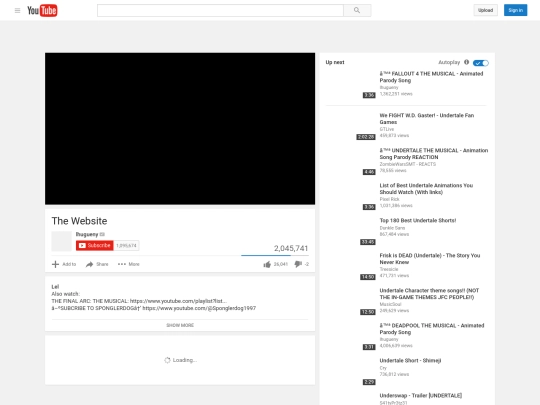This screenshot has width=540, height=405.
Task: Click the Up next heading
Action: pyautogui.click(x=335, y=62)
